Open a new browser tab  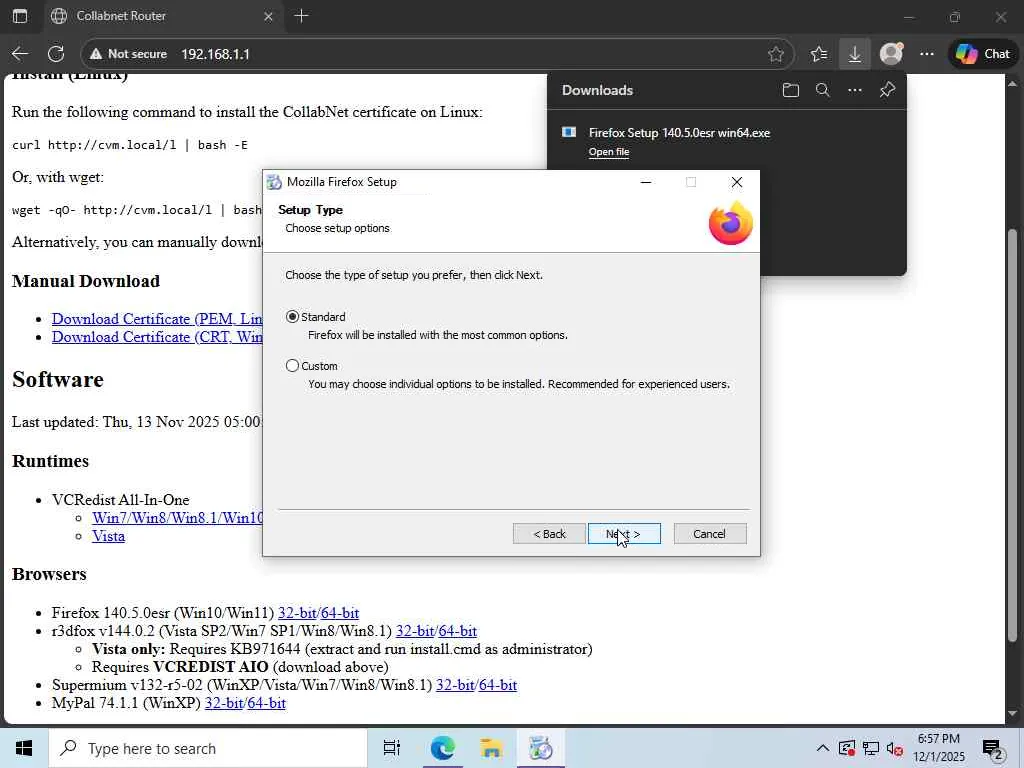[x=301, y=16]
